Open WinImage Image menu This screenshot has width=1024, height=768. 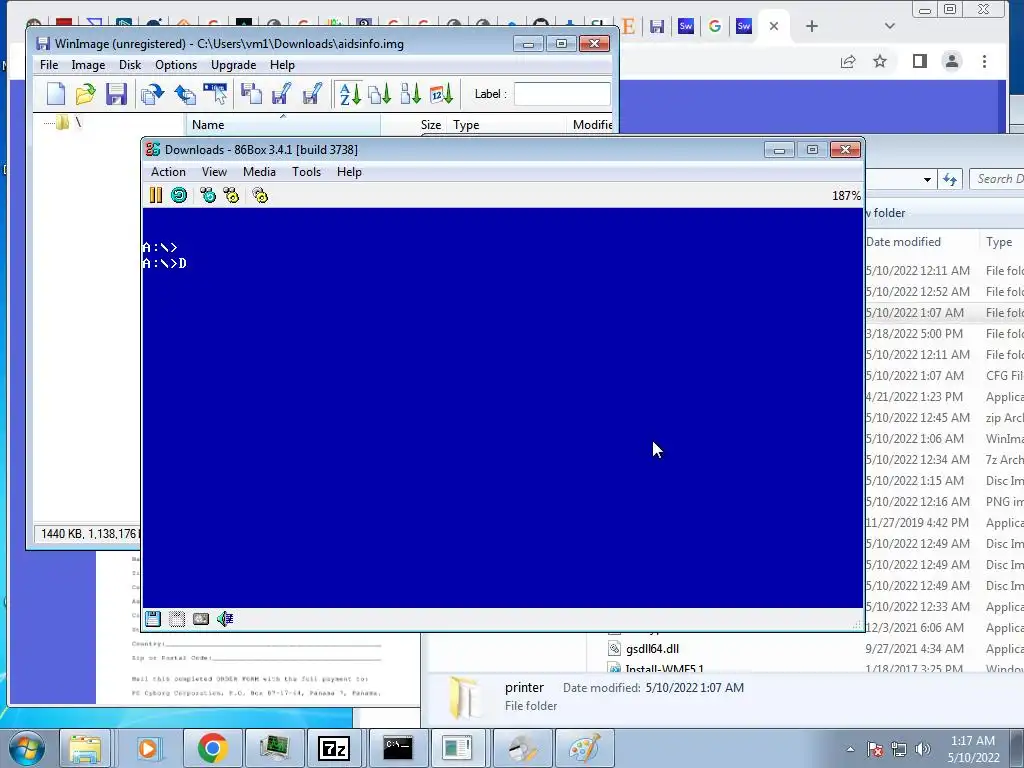pyautogui.click(x=88, y=65)
